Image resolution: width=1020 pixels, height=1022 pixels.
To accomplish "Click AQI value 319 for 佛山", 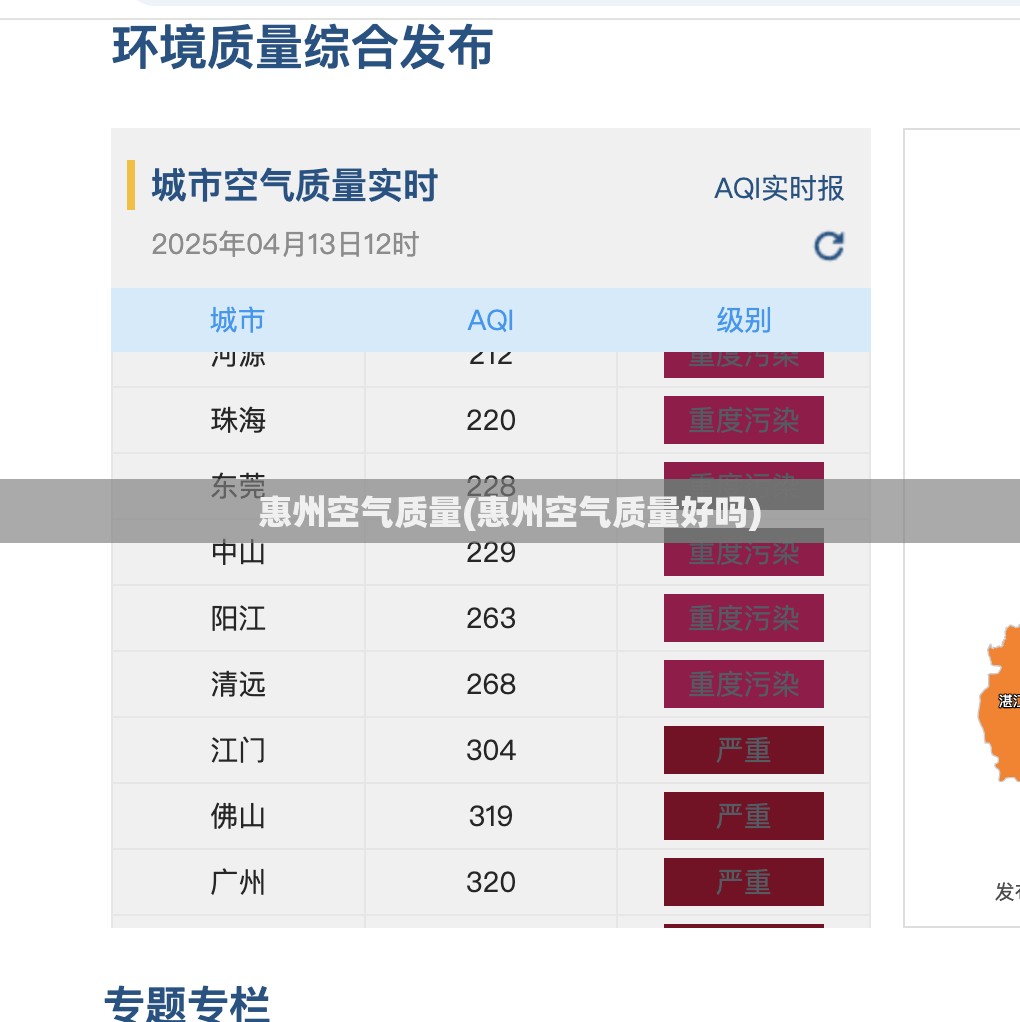I will coord(491,816).
